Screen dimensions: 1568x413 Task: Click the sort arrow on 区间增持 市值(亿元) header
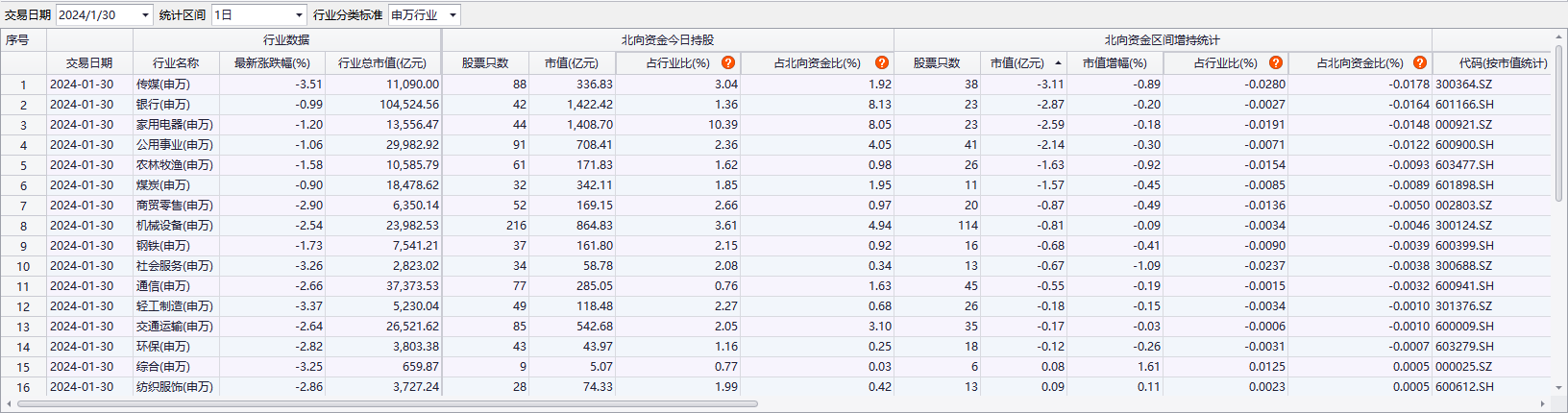(x=1059, y=63)
